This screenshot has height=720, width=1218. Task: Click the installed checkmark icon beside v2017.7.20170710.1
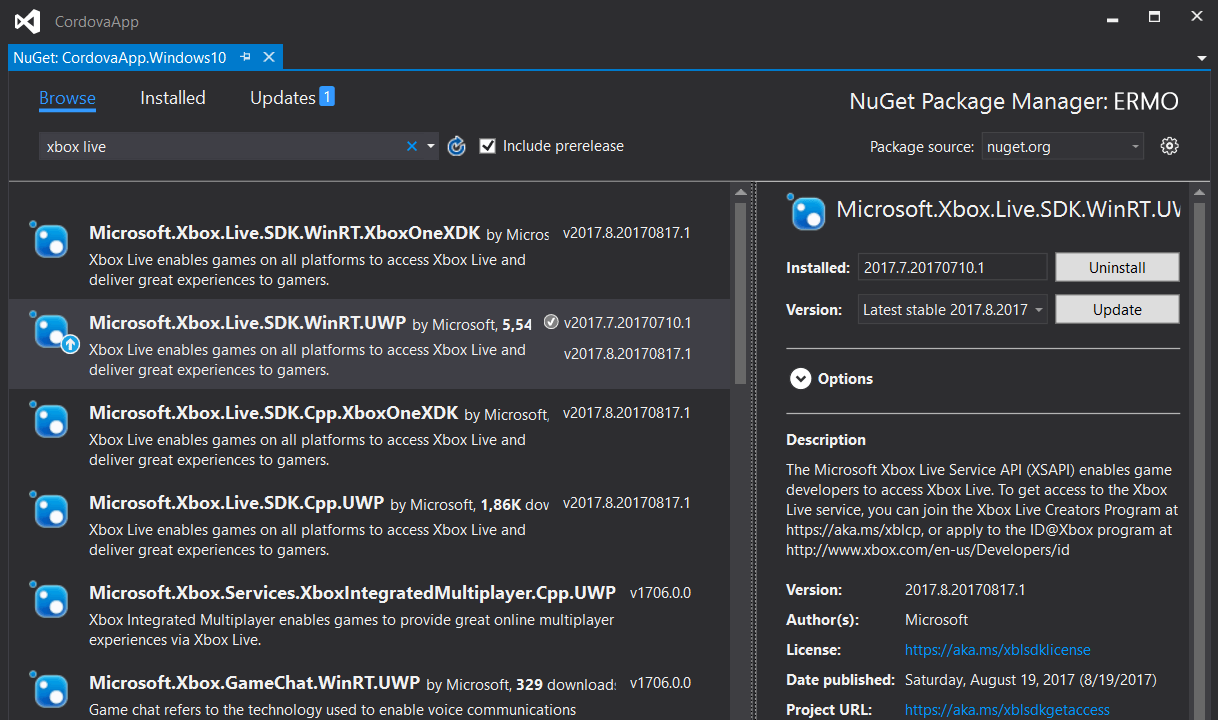point(551,322)
